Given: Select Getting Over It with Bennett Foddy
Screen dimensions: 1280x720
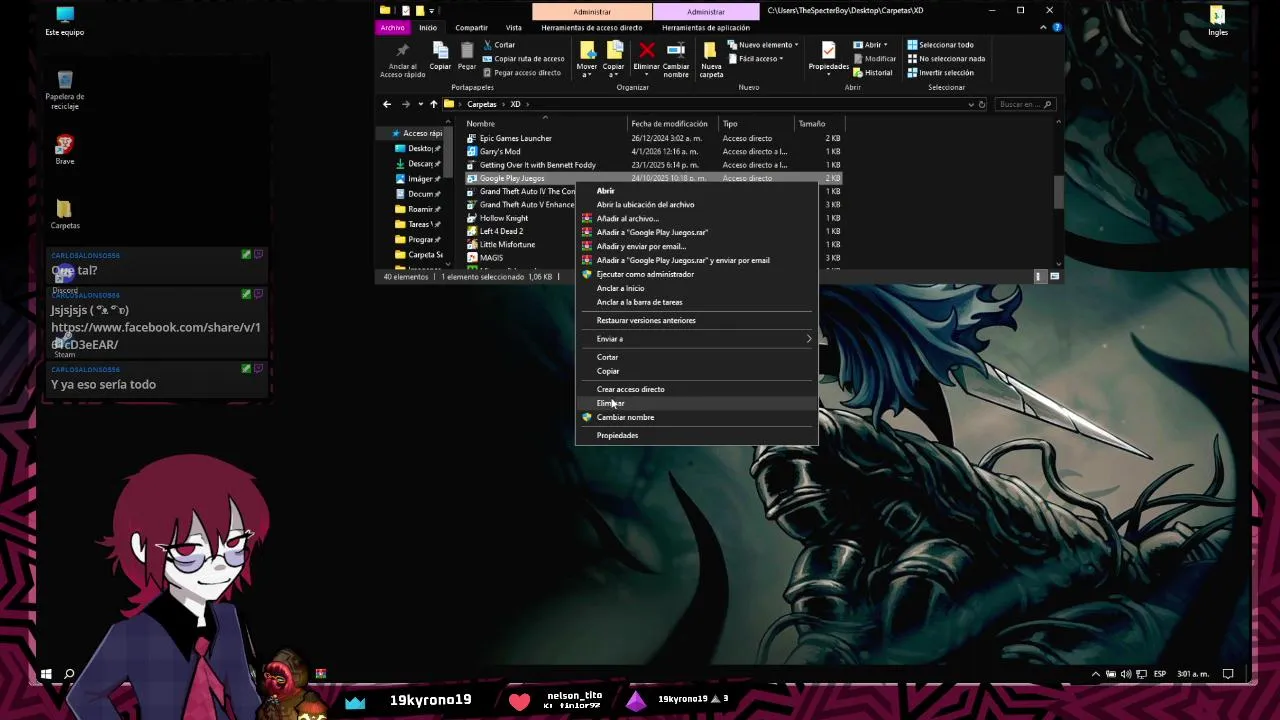Looking at the screenshot, I should coord(538,165).
